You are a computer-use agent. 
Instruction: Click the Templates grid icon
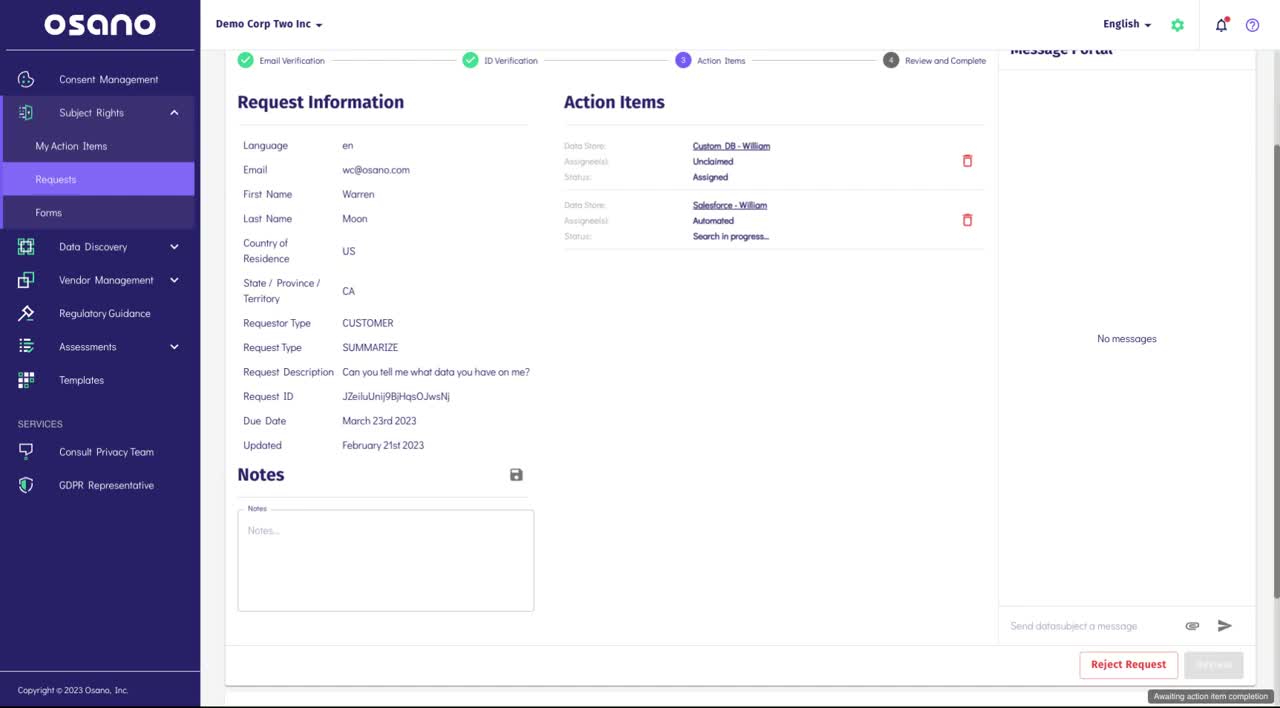(26, 380)
